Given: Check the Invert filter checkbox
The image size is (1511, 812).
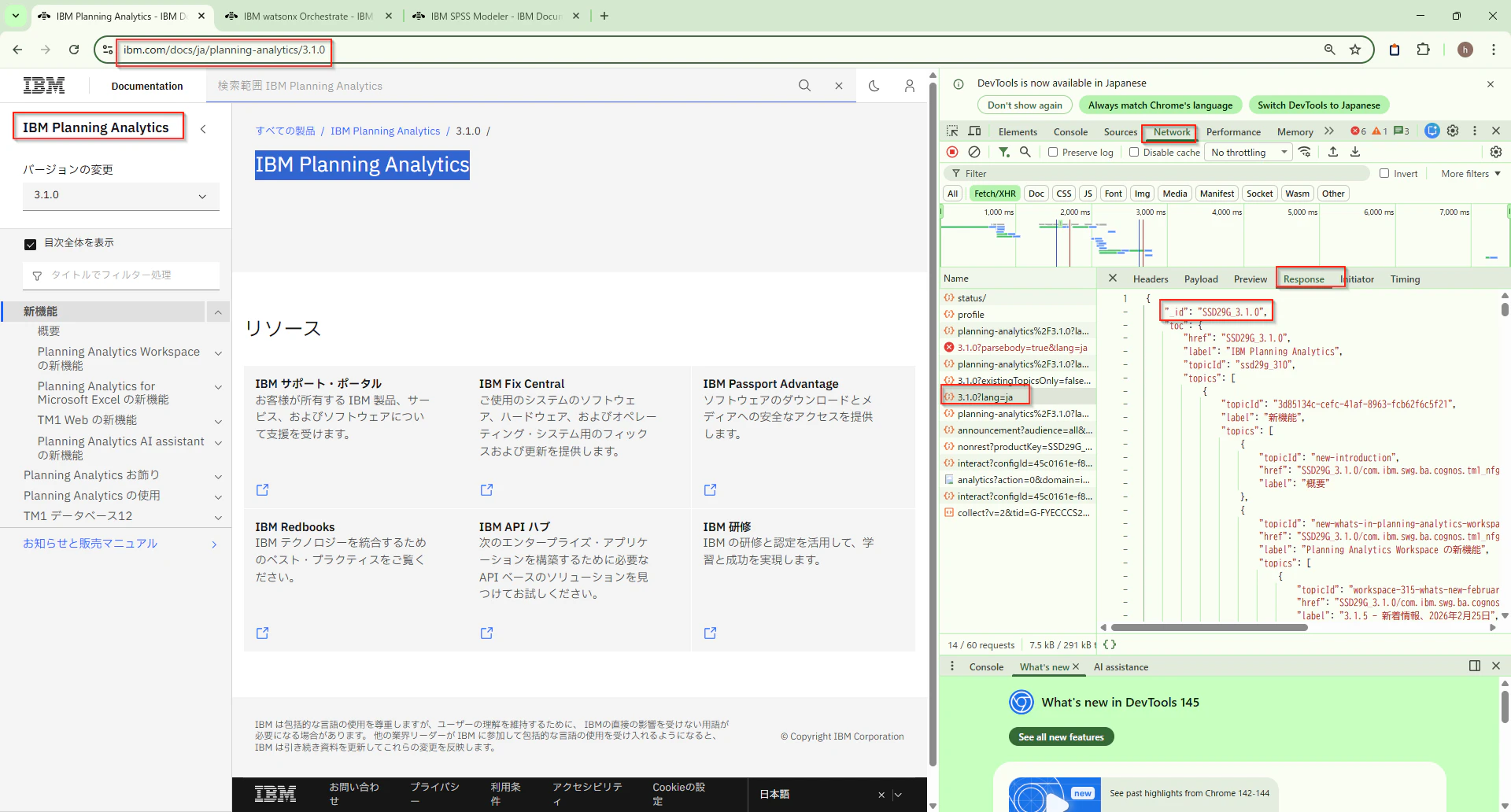Looking at the screenshot, I should click(1384, 173).
